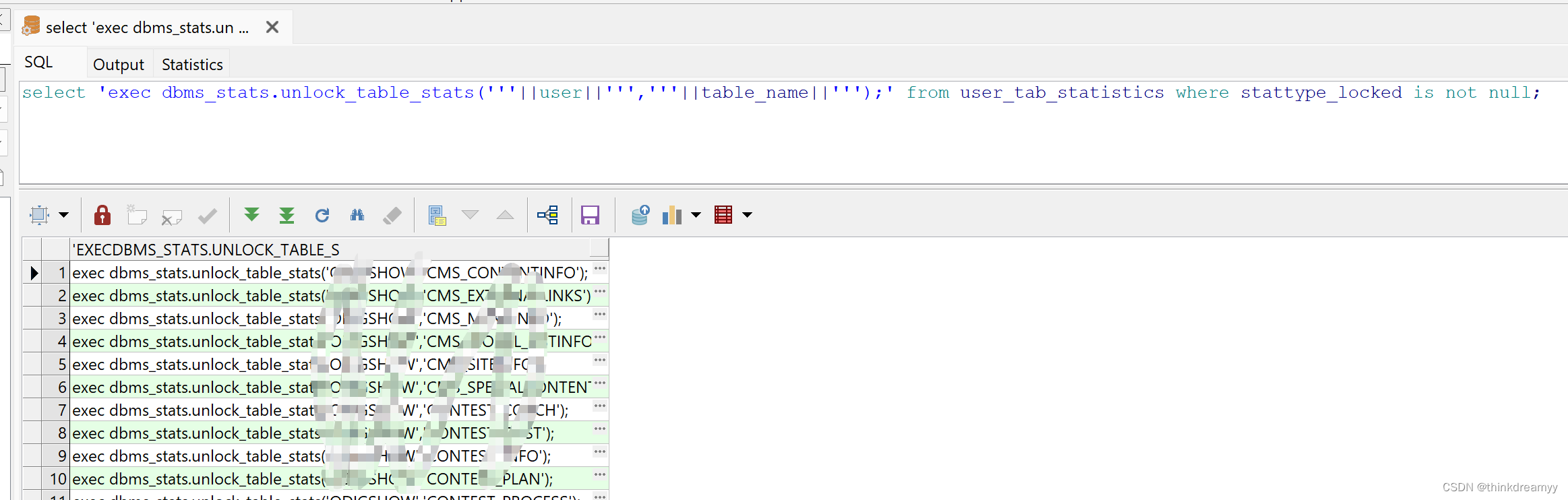The height and width of the screenshot is (500, 1568).
Task: Click the previous record up triangle
Action: click(505, 215)
